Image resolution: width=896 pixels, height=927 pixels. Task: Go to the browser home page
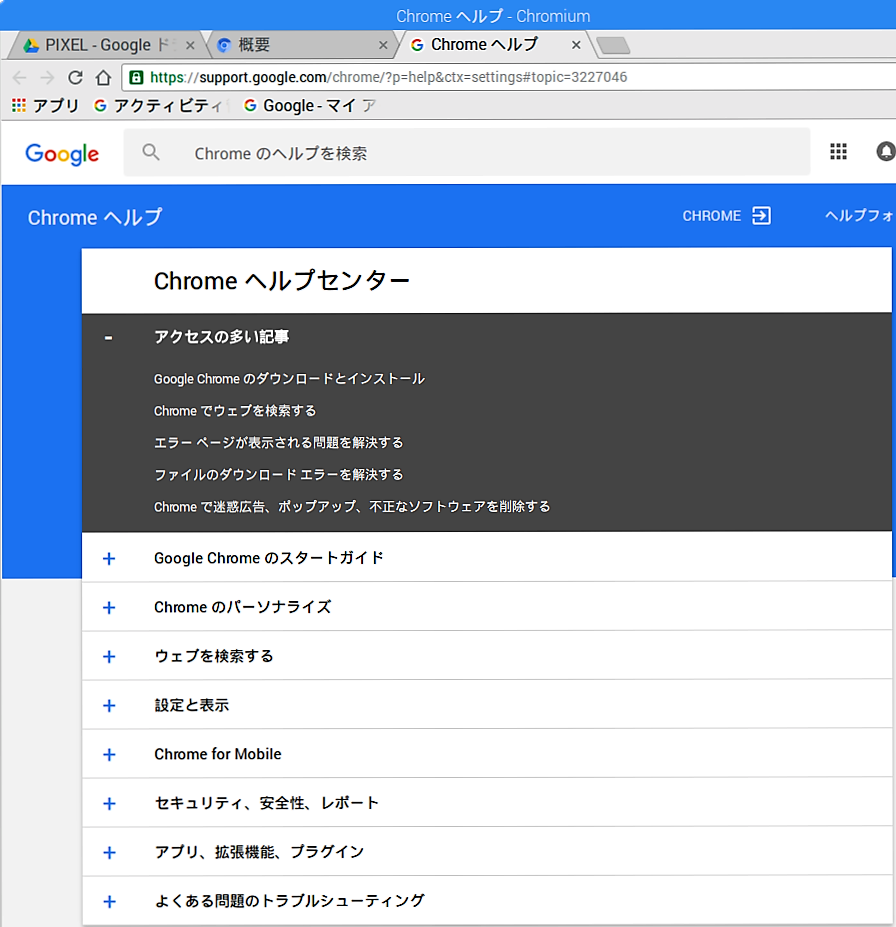[x=103, y=77]
